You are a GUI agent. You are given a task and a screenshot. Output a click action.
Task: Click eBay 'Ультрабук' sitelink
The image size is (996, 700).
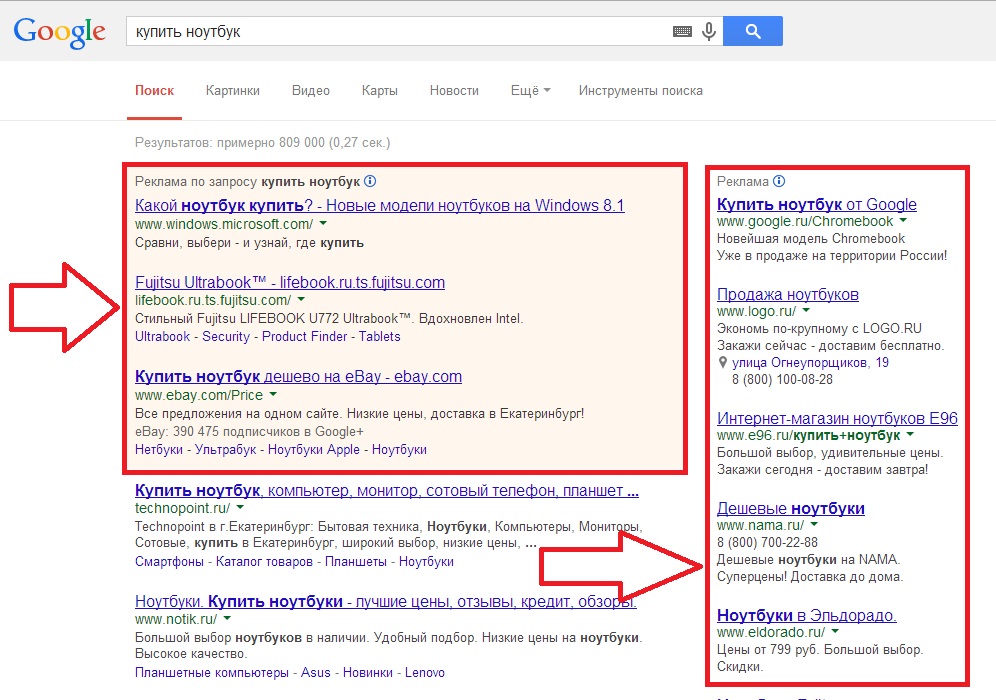[x=225, y=450]
